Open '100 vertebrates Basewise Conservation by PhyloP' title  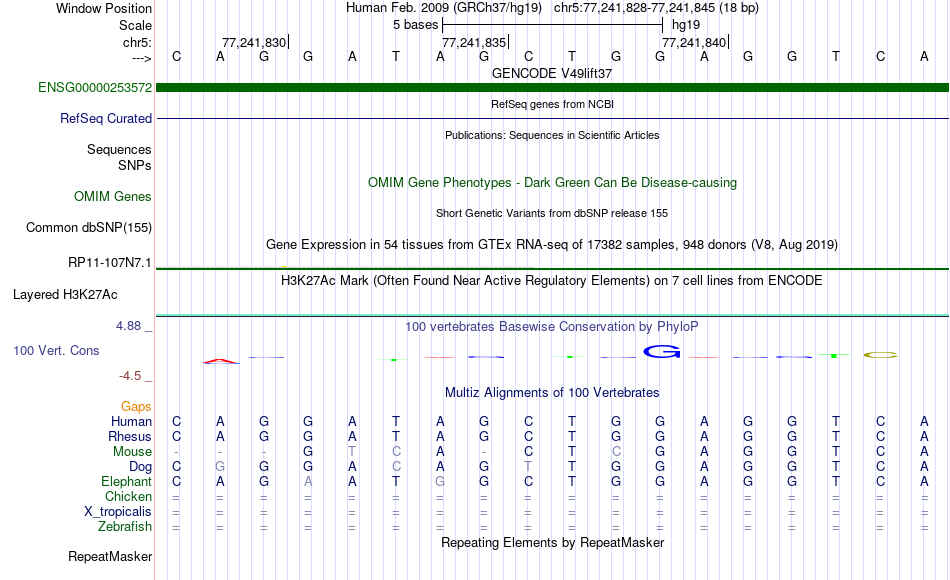(x=552, y=327)
